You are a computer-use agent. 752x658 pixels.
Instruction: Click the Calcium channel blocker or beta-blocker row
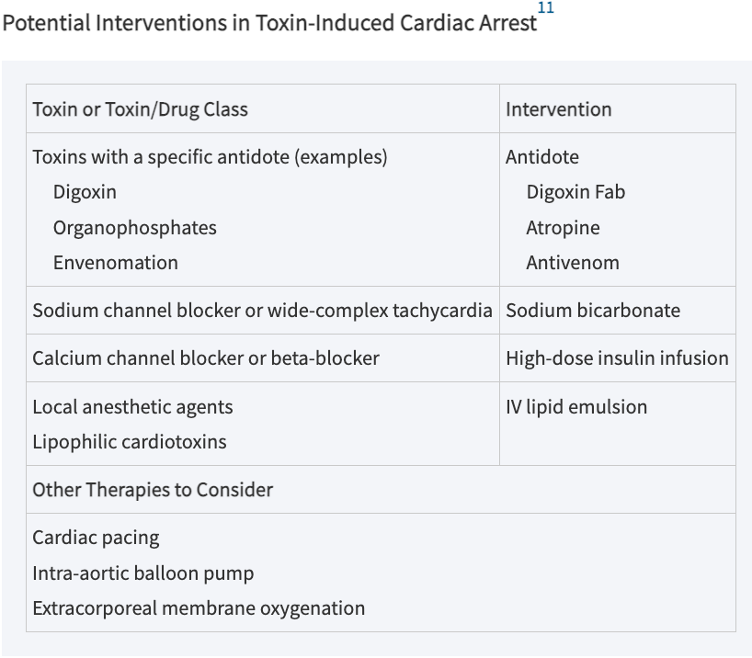(381, 358)
